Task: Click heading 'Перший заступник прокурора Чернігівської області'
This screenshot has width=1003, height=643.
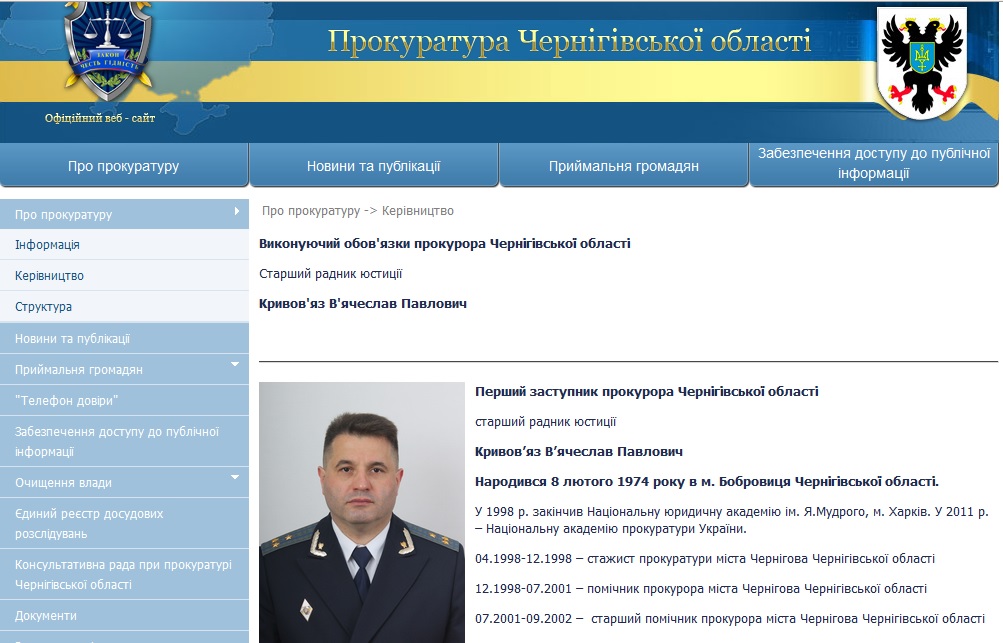Action: click(x=647, y=391)
